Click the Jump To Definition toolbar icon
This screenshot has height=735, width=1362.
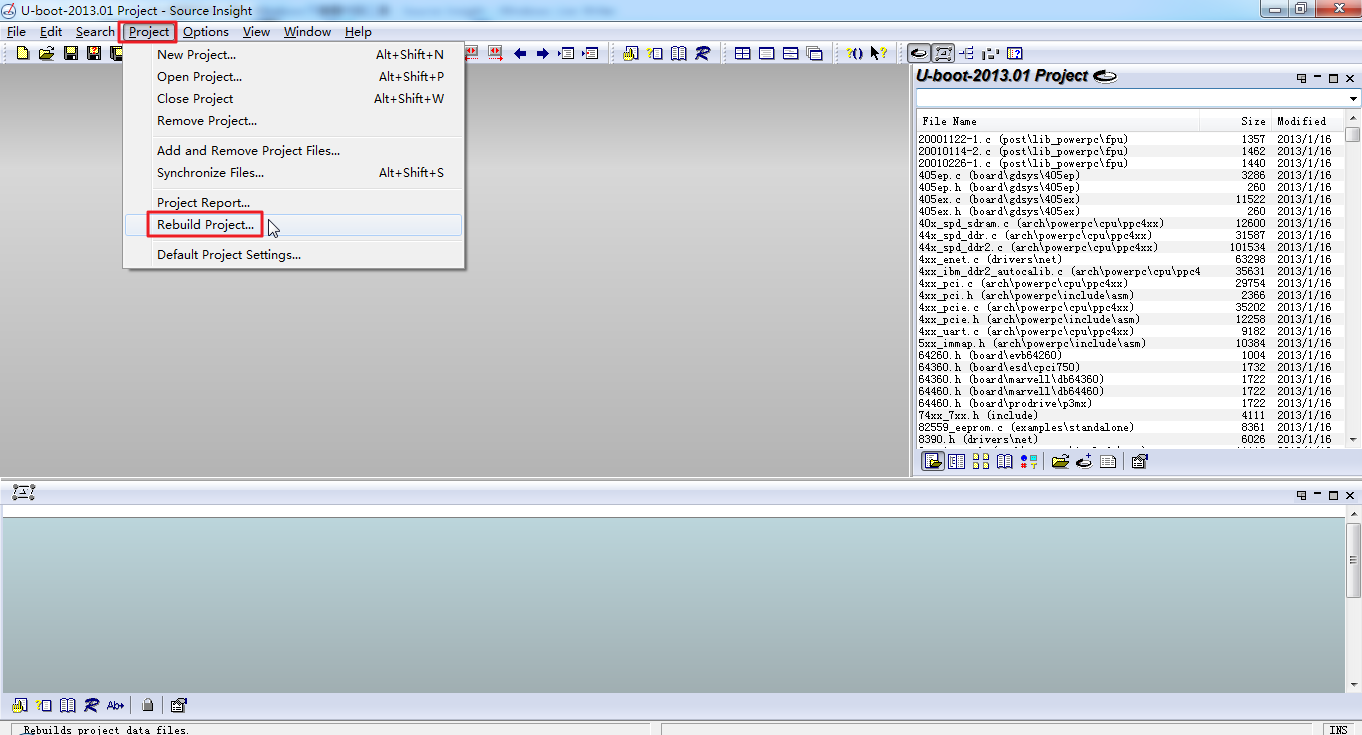coord(630,53)
